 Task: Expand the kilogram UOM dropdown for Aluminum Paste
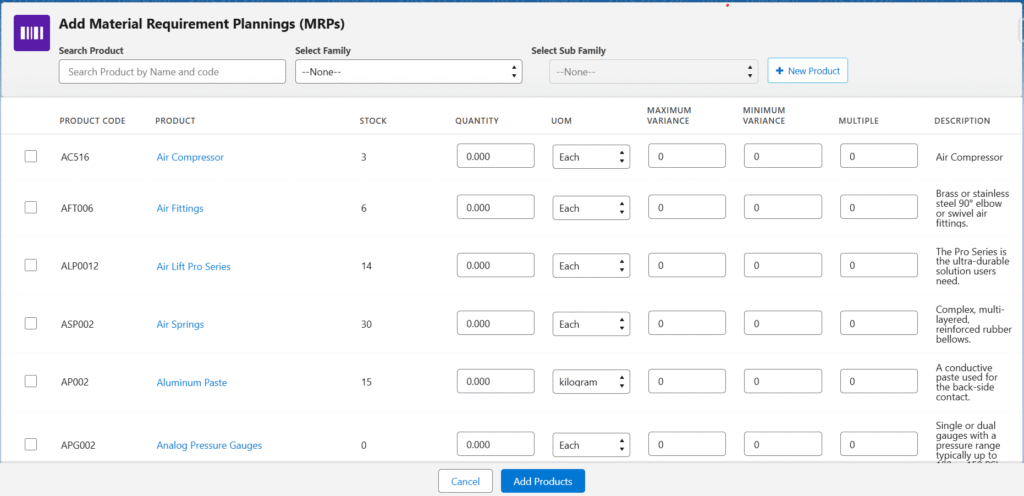[x=591, y=382]
